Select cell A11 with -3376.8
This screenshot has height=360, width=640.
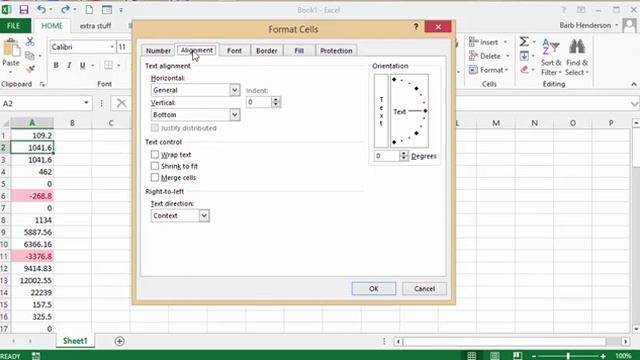click(x=32, y=256)
